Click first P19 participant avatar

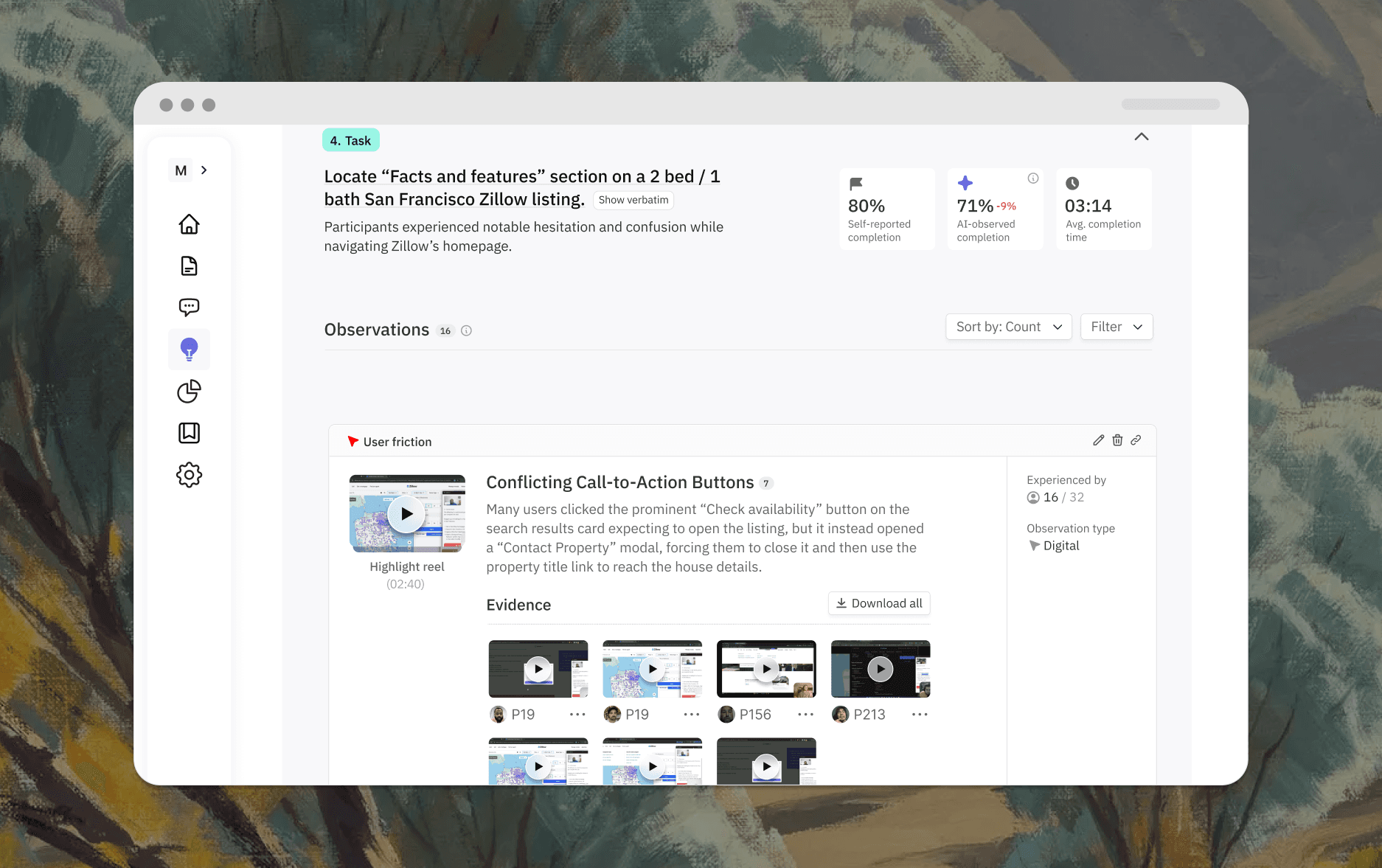(x=498, y=714)
